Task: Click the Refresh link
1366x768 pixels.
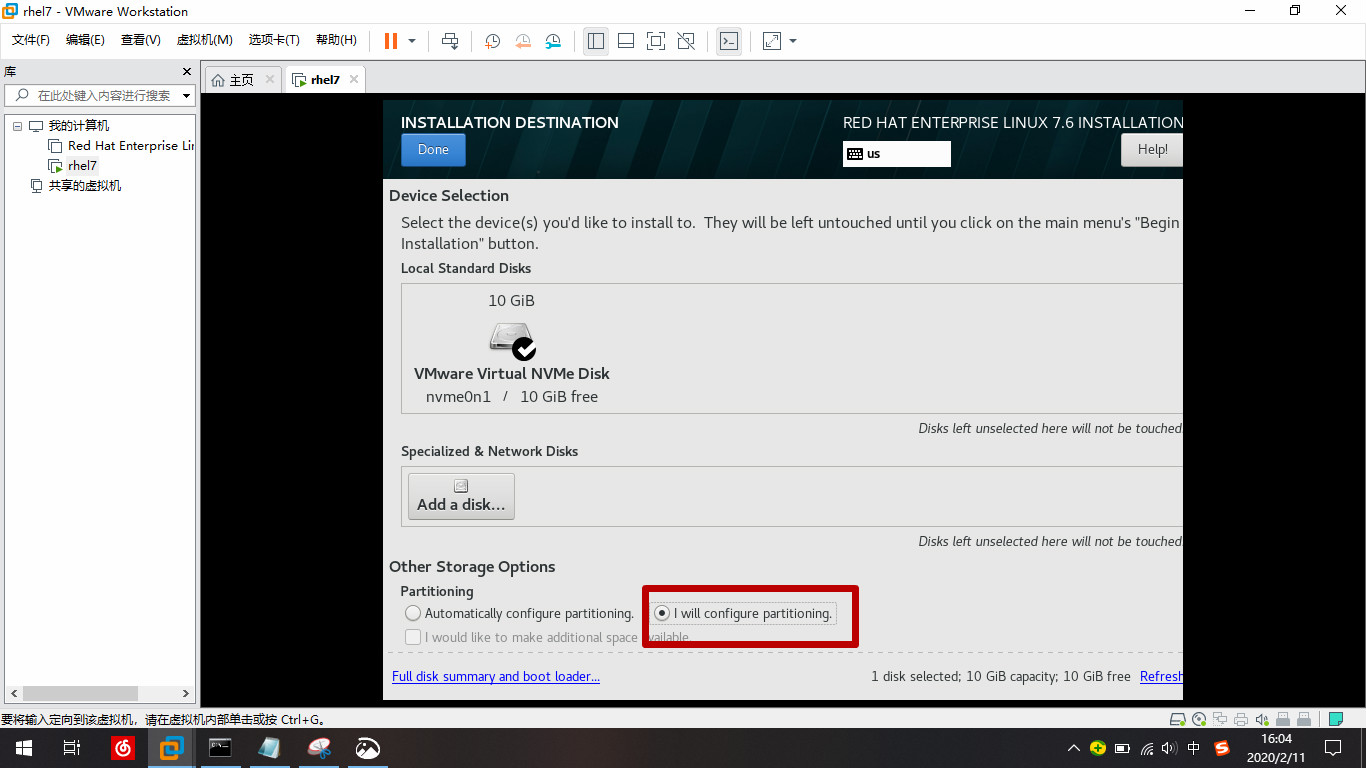Action: click(x=1161, y=676)
